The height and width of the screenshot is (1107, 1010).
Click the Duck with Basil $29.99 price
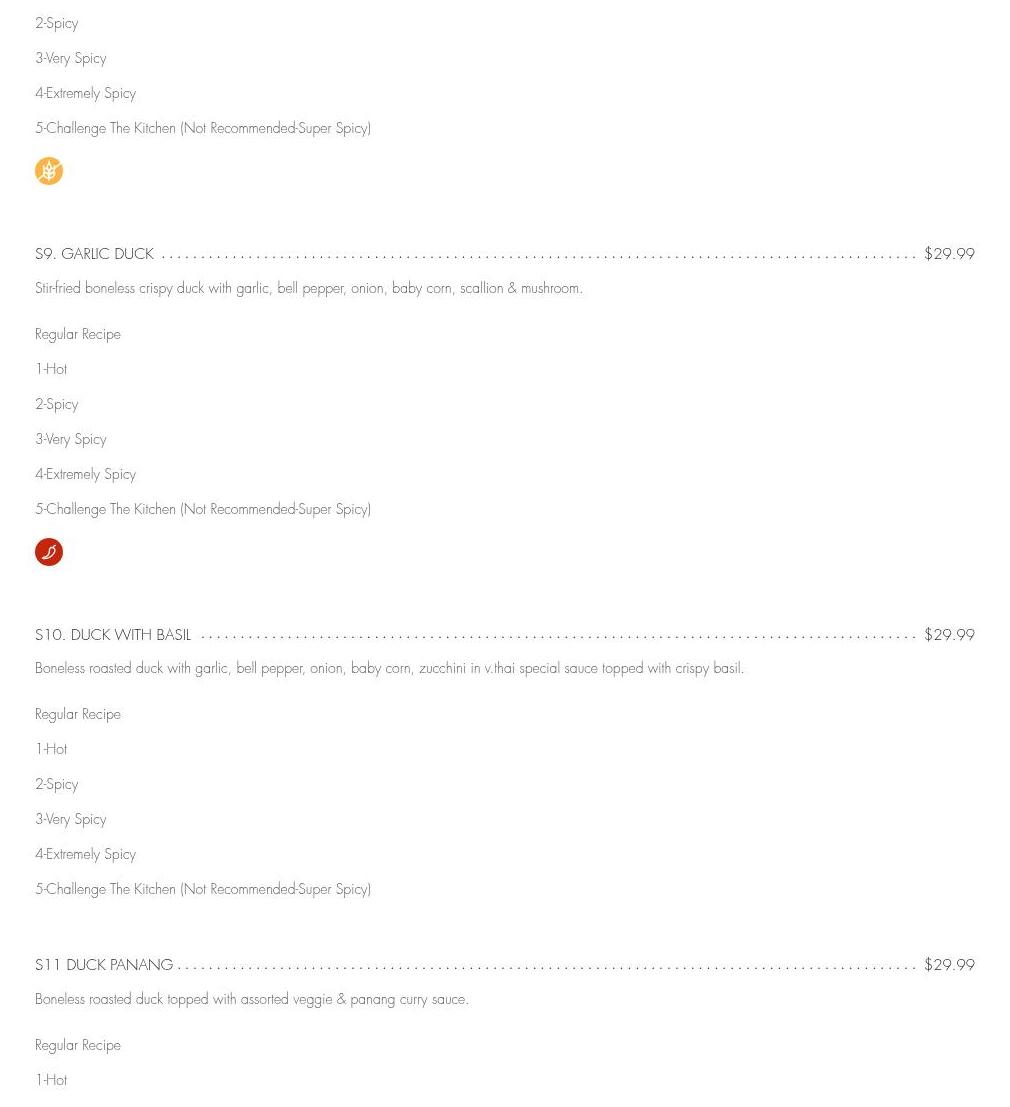pos(949,635)
